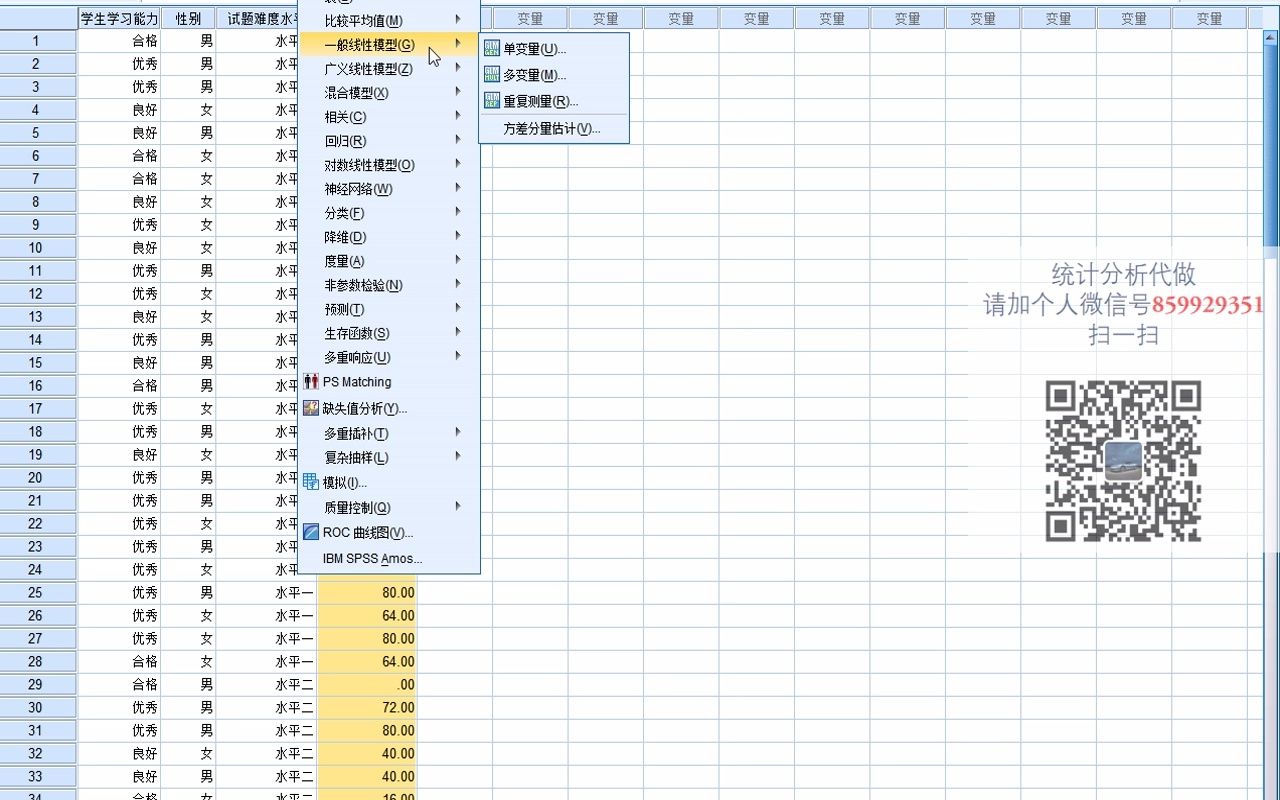Select row header 16
Image resolution: width=1280 pixels, height=800 pixels.
36,385
